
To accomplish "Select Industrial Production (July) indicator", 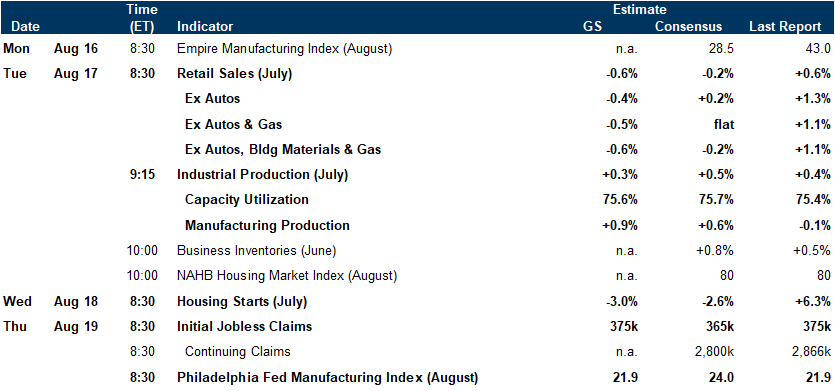I will (263, 175).
